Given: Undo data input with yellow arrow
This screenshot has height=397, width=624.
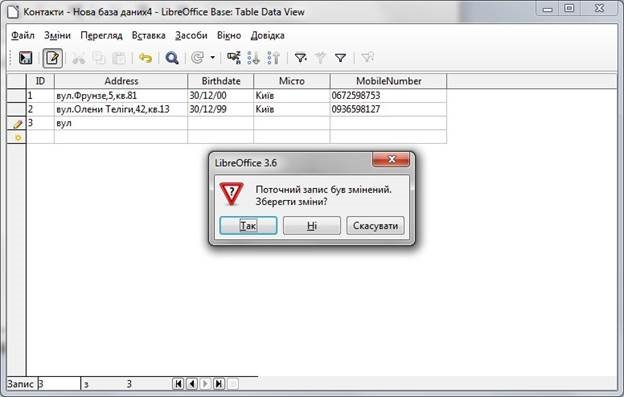Looking at the screenshot, I should coord(146,58).
